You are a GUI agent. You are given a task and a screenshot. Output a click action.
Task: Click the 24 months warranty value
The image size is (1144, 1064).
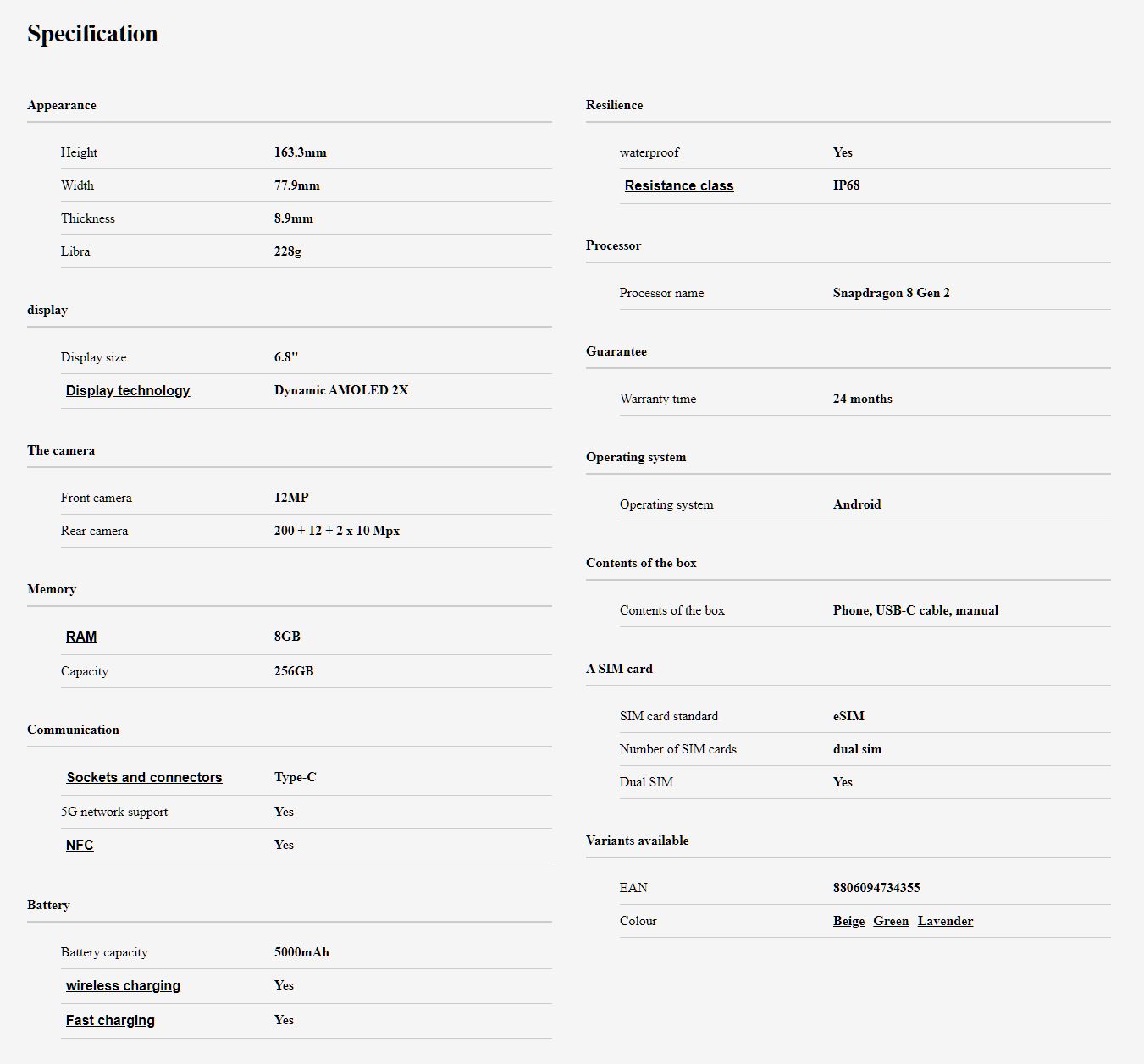(x=862, y=399)
